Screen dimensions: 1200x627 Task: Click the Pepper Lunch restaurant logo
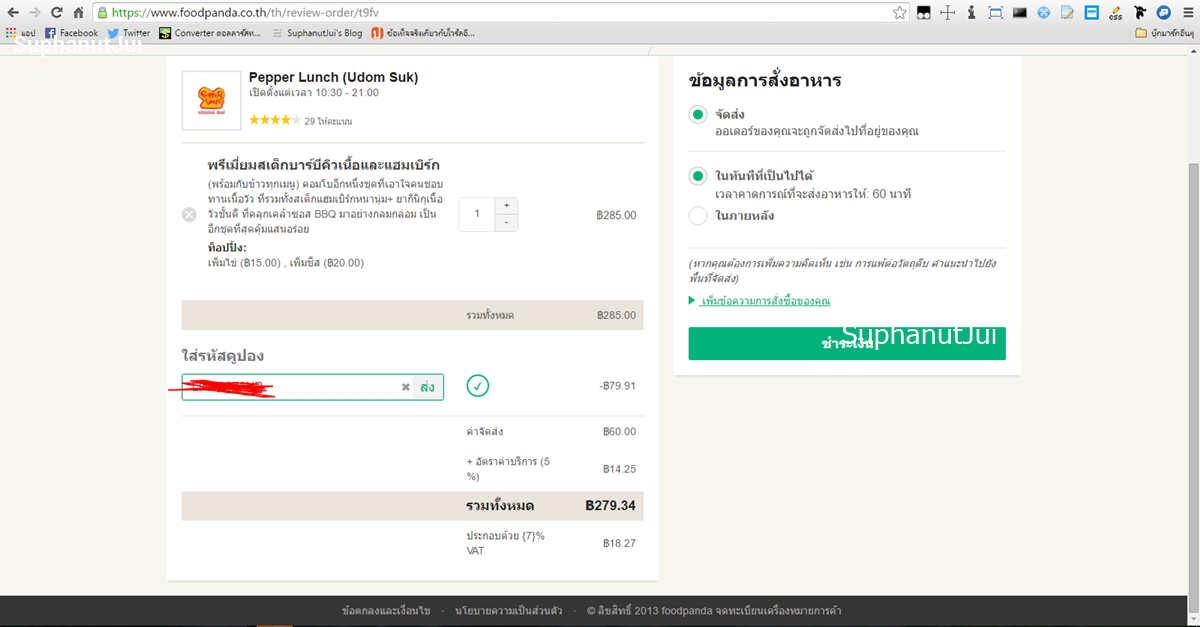coord(211,100)
